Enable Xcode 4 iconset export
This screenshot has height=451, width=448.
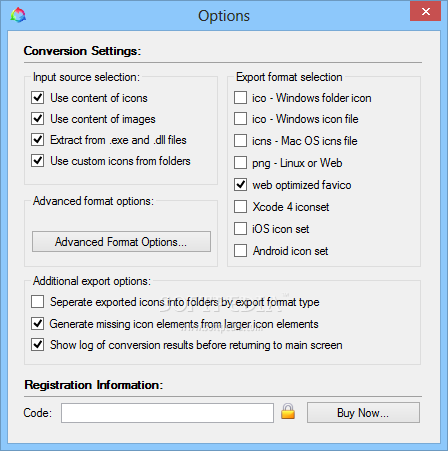pos(240,207)
